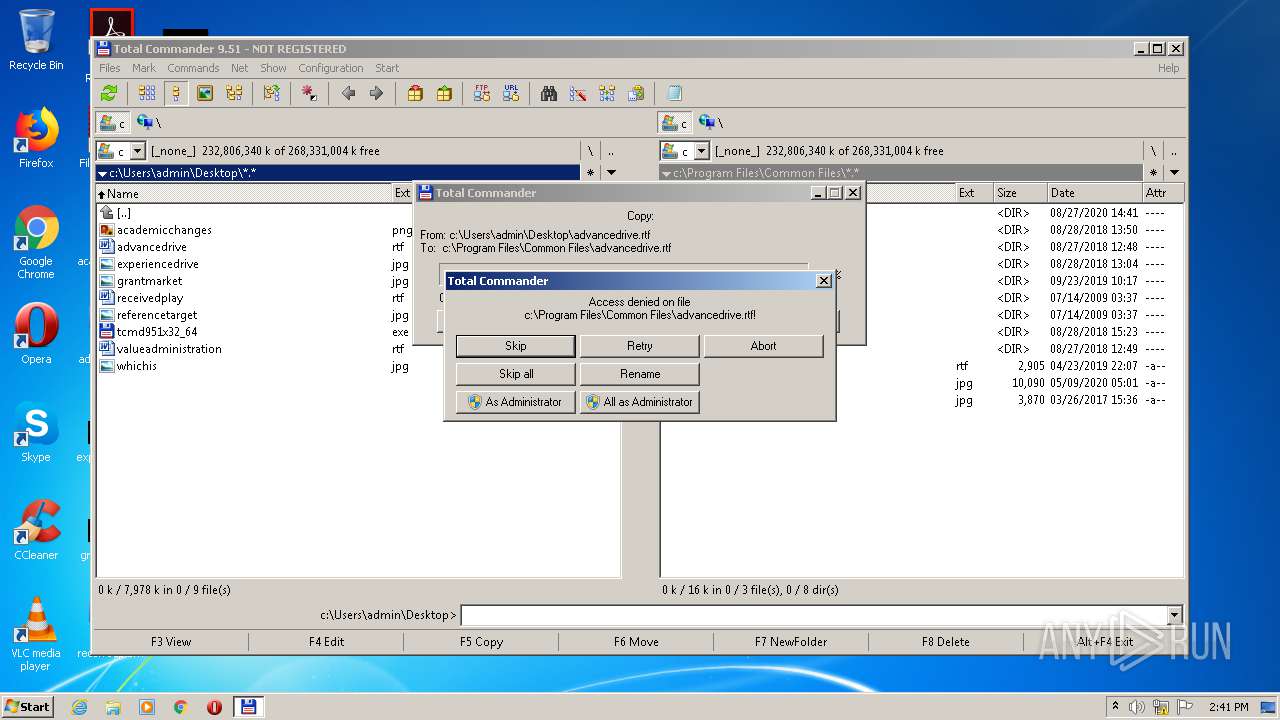Click into the command line input field

pyautogui.click(x=814, y=615)
